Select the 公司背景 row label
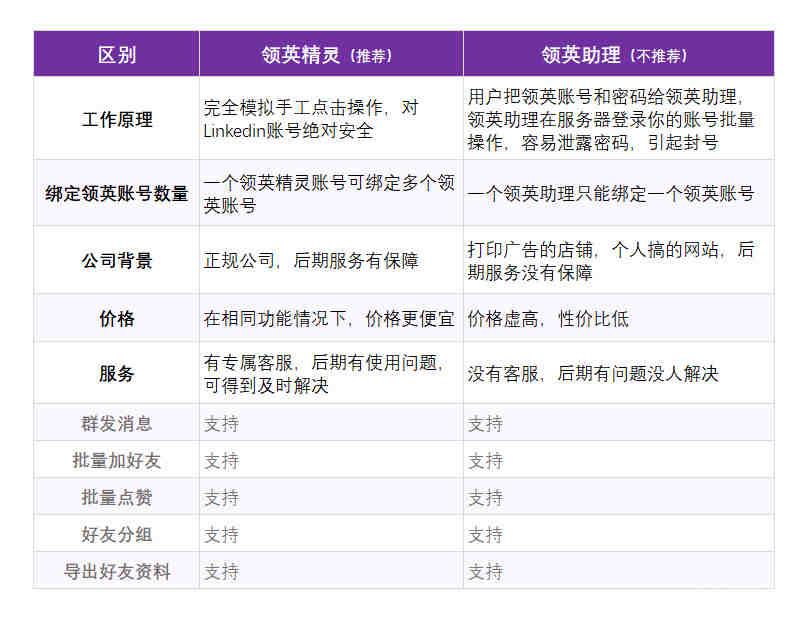 (117, 260)
